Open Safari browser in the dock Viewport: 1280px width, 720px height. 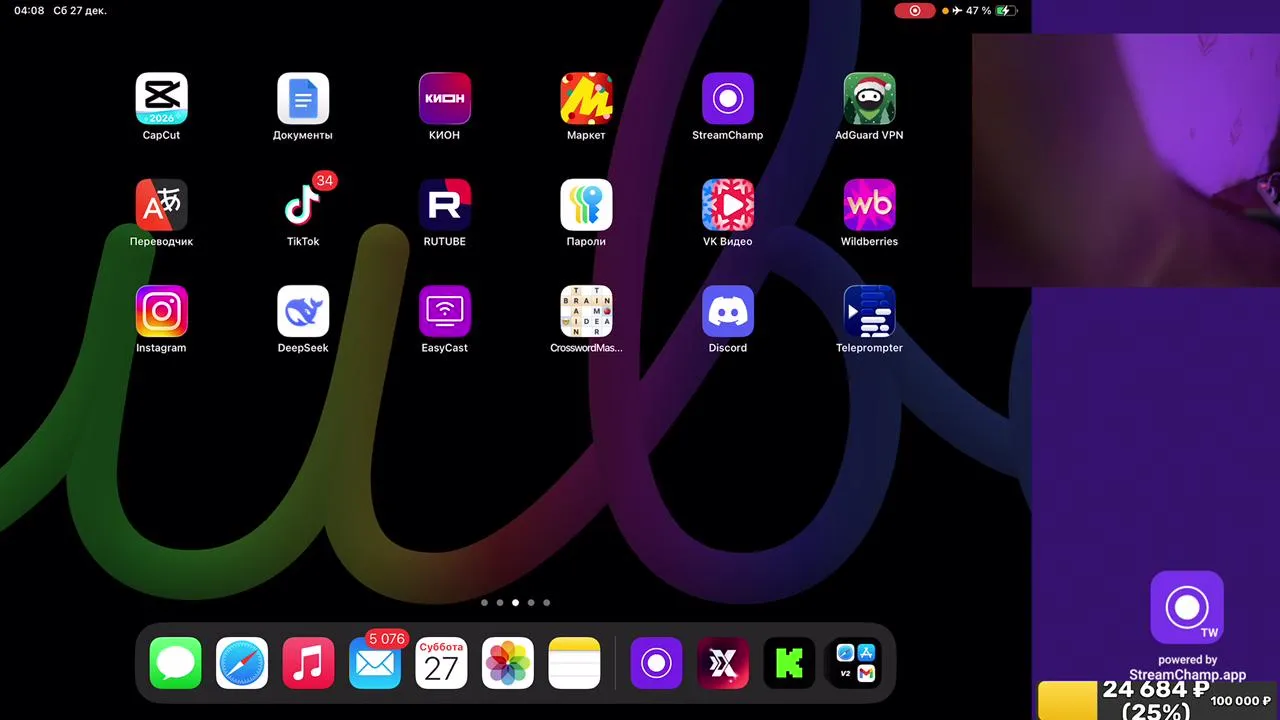[x=242, y=663]
